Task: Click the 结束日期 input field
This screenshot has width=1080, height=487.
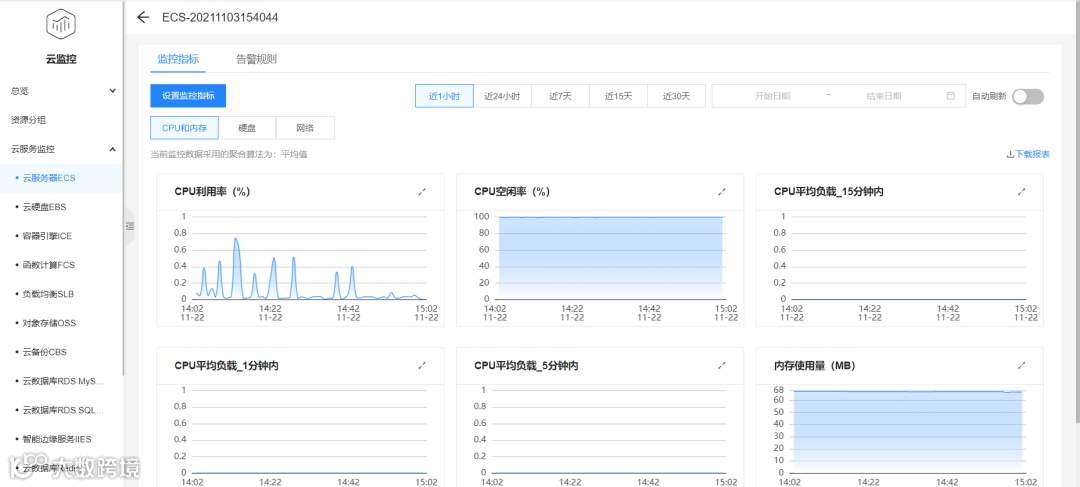Action: 884,96
